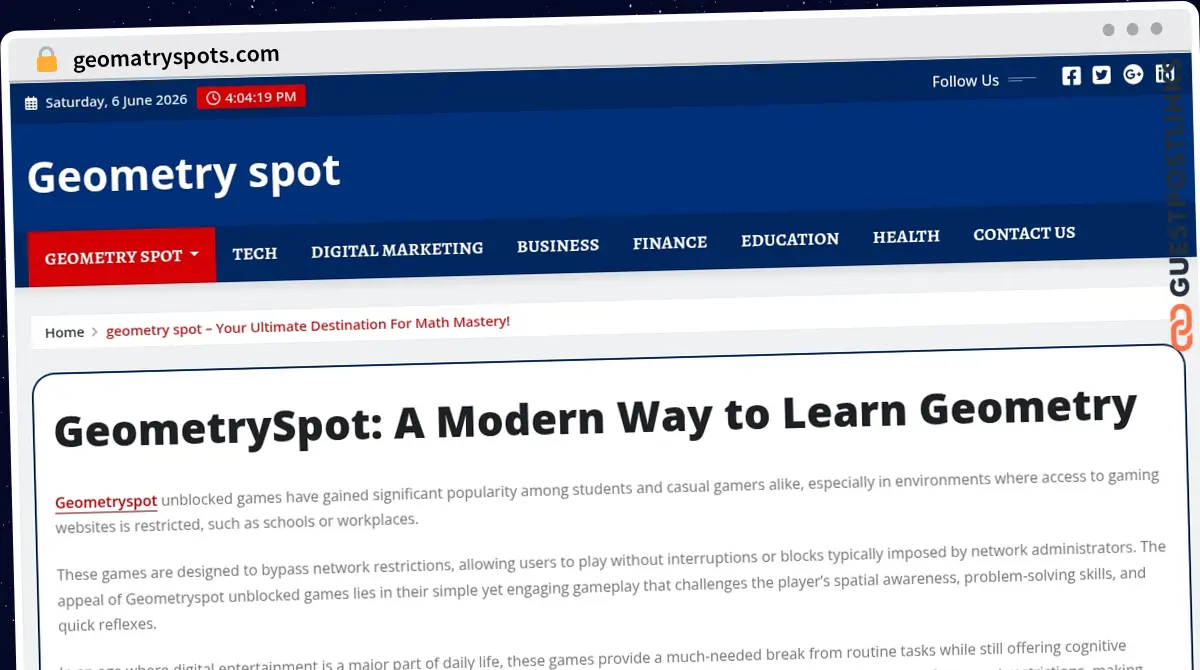Open the Twitter follow icon
1200x670 pixels.
(x=1101, y=75)
